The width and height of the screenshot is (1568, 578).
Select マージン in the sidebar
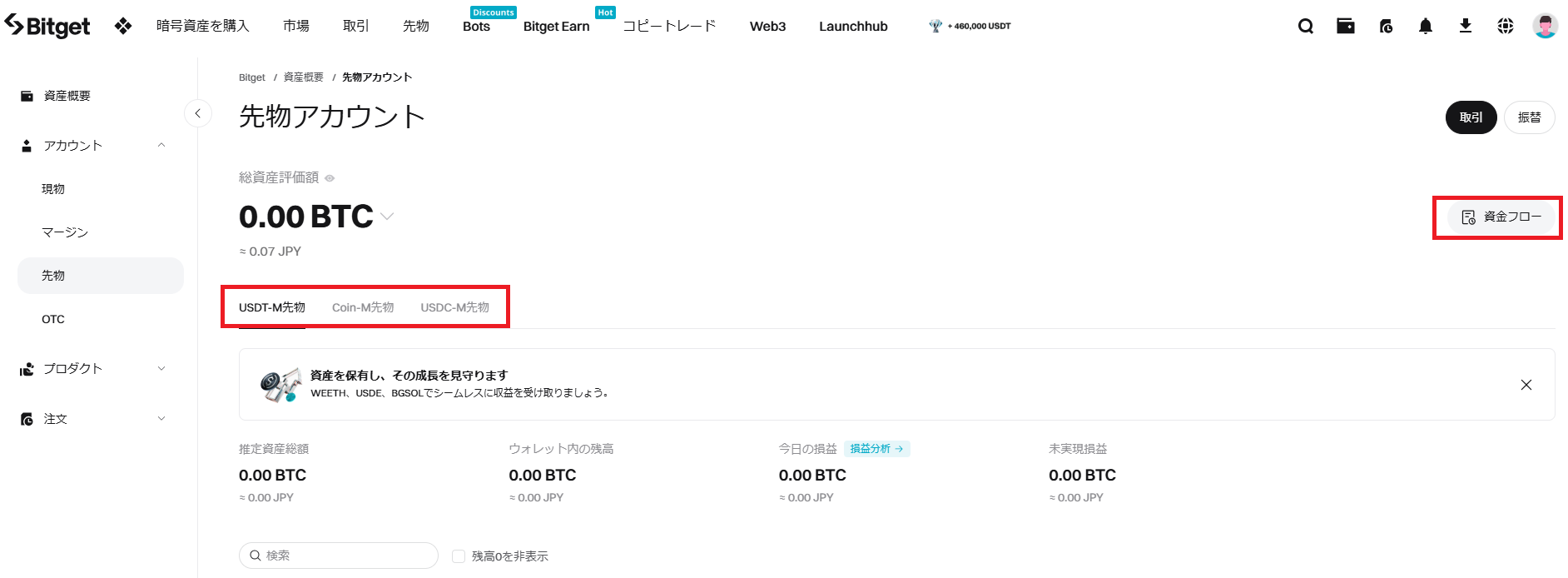point(65,232)
